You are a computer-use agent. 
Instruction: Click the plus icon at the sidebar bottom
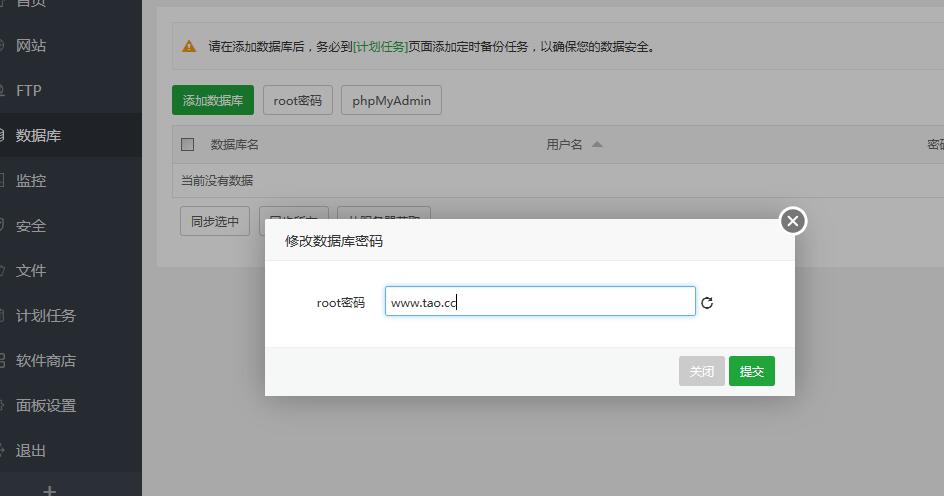point(49,490)
